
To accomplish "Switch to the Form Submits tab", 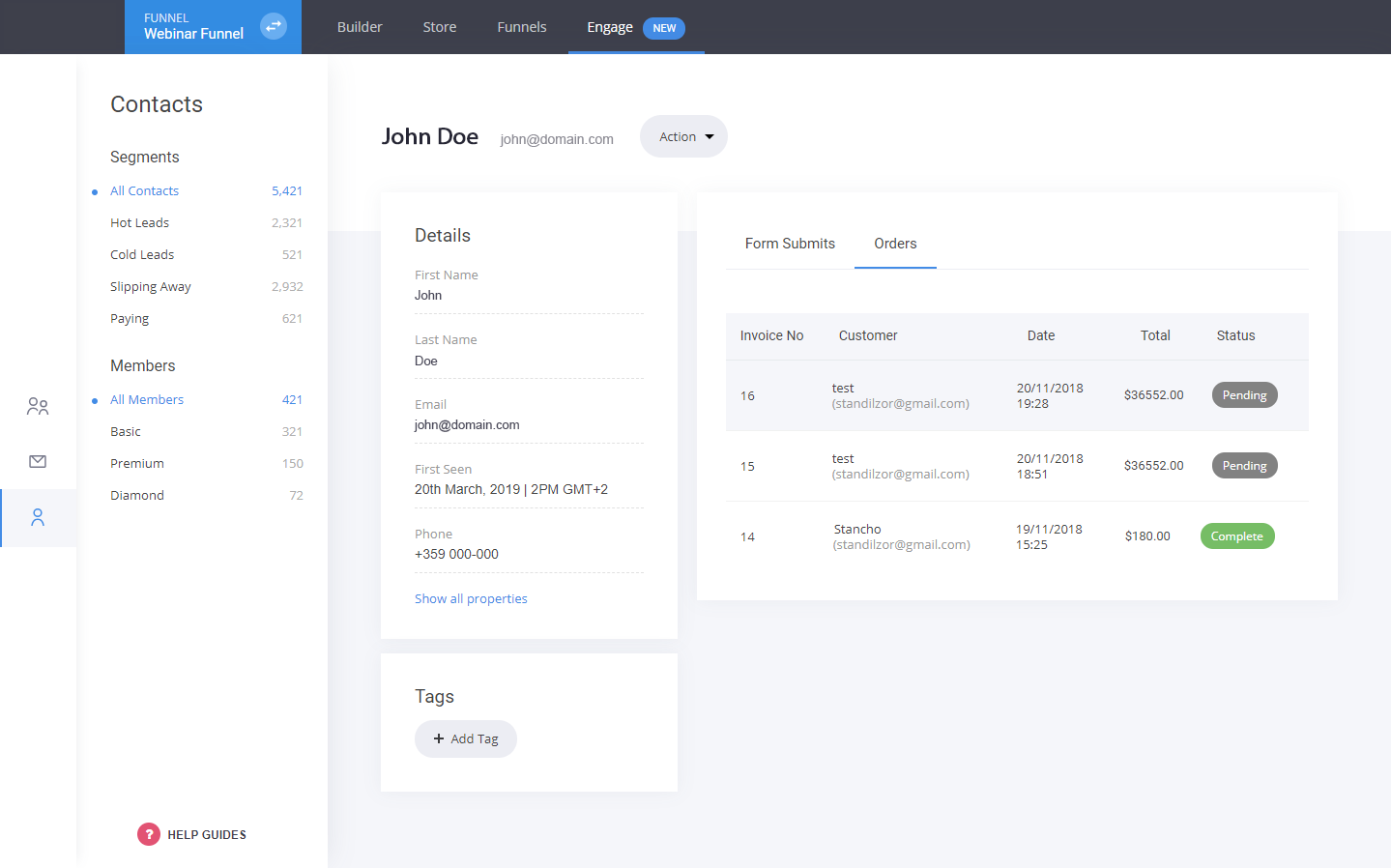I will pyautogui.click(x=790, y=244).
